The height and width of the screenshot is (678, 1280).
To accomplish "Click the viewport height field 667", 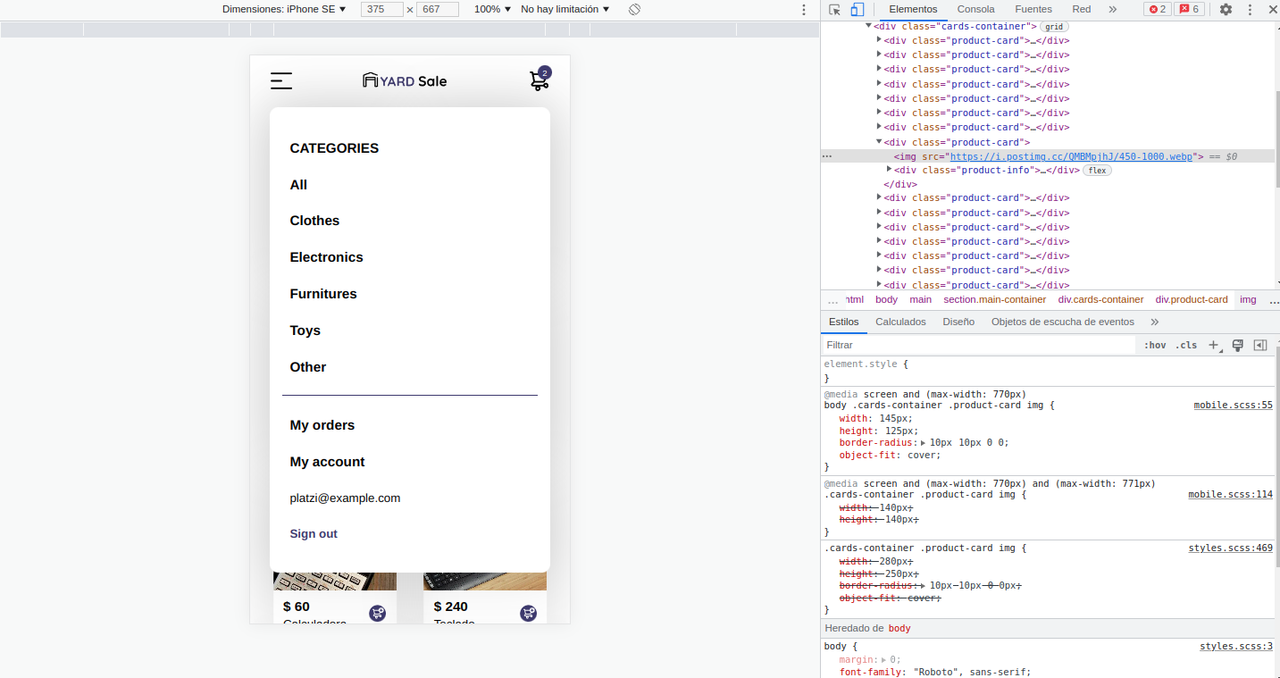I will click(x=437, y=9).
